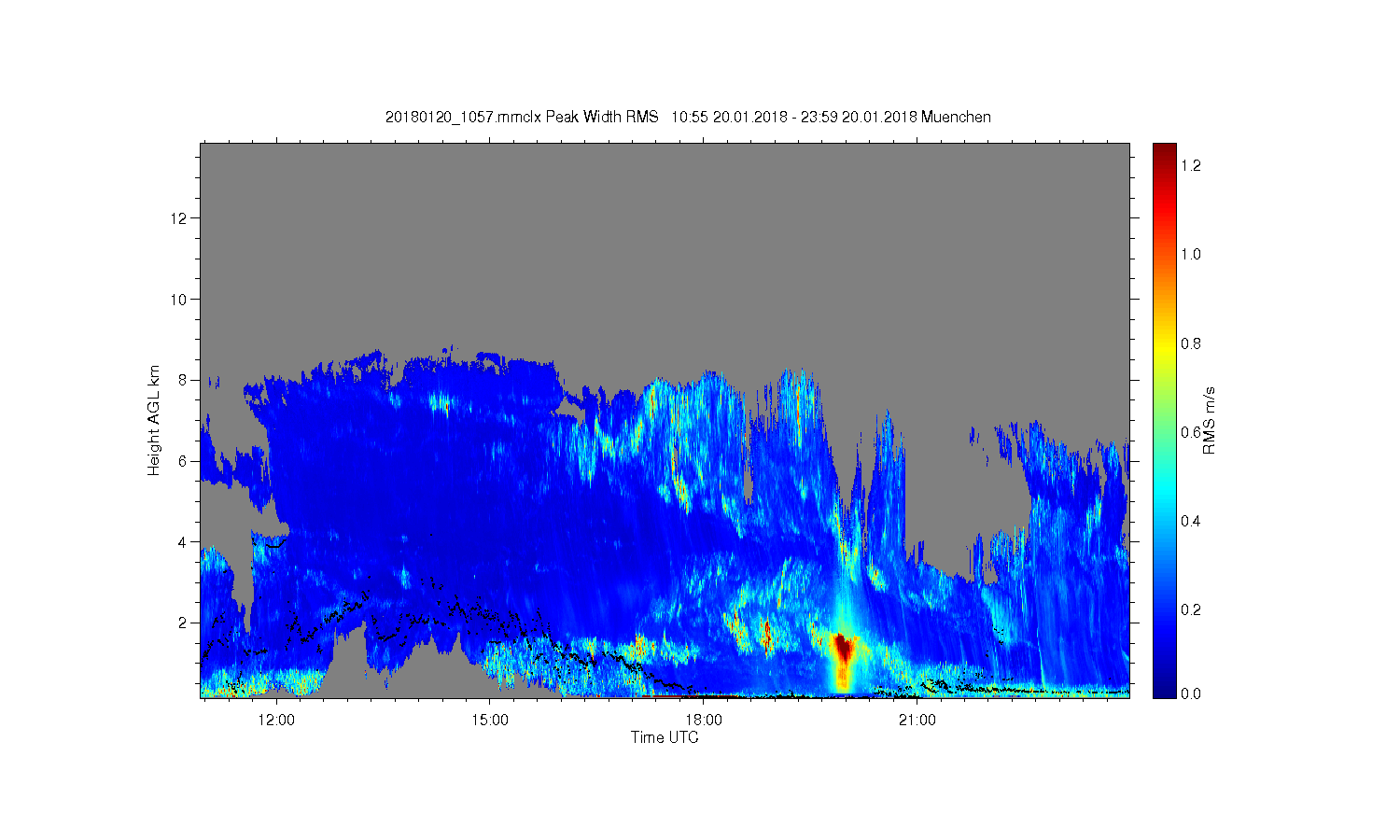Screen dimensions: 1400x840
Task: Click the colorbar value '1.0'
Action: pos(1191,254)
